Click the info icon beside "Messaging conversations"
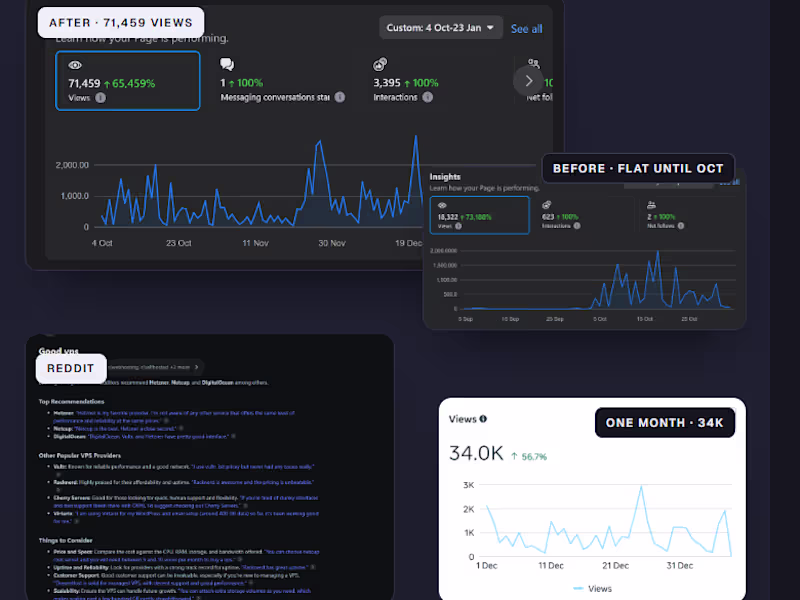Viewport: 800px width, 600px height. (x=340, y=97)
